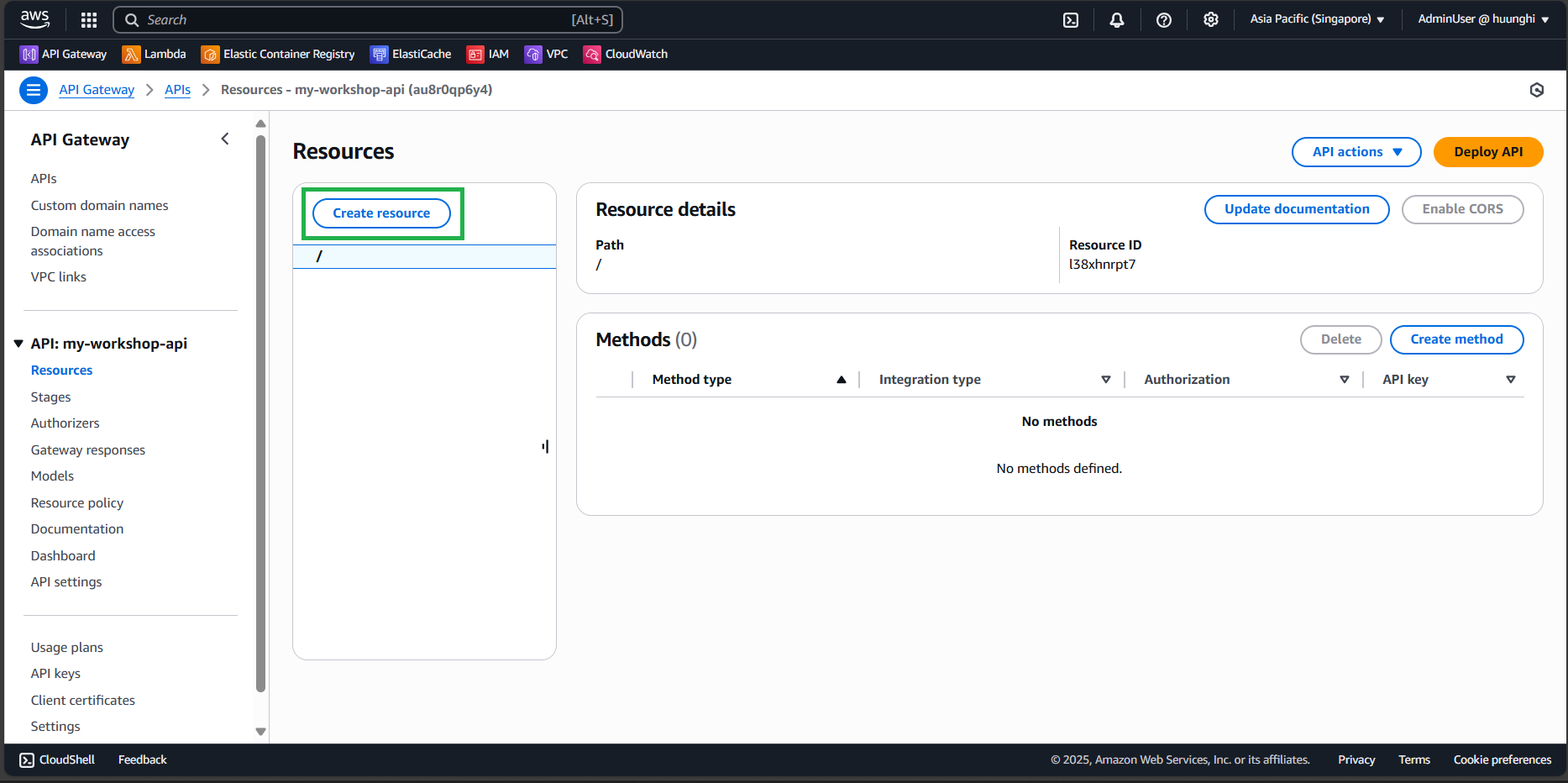Click the sidebar scroll down arrow
Viewport: 1568px width, 783px height.
point(260,732)
